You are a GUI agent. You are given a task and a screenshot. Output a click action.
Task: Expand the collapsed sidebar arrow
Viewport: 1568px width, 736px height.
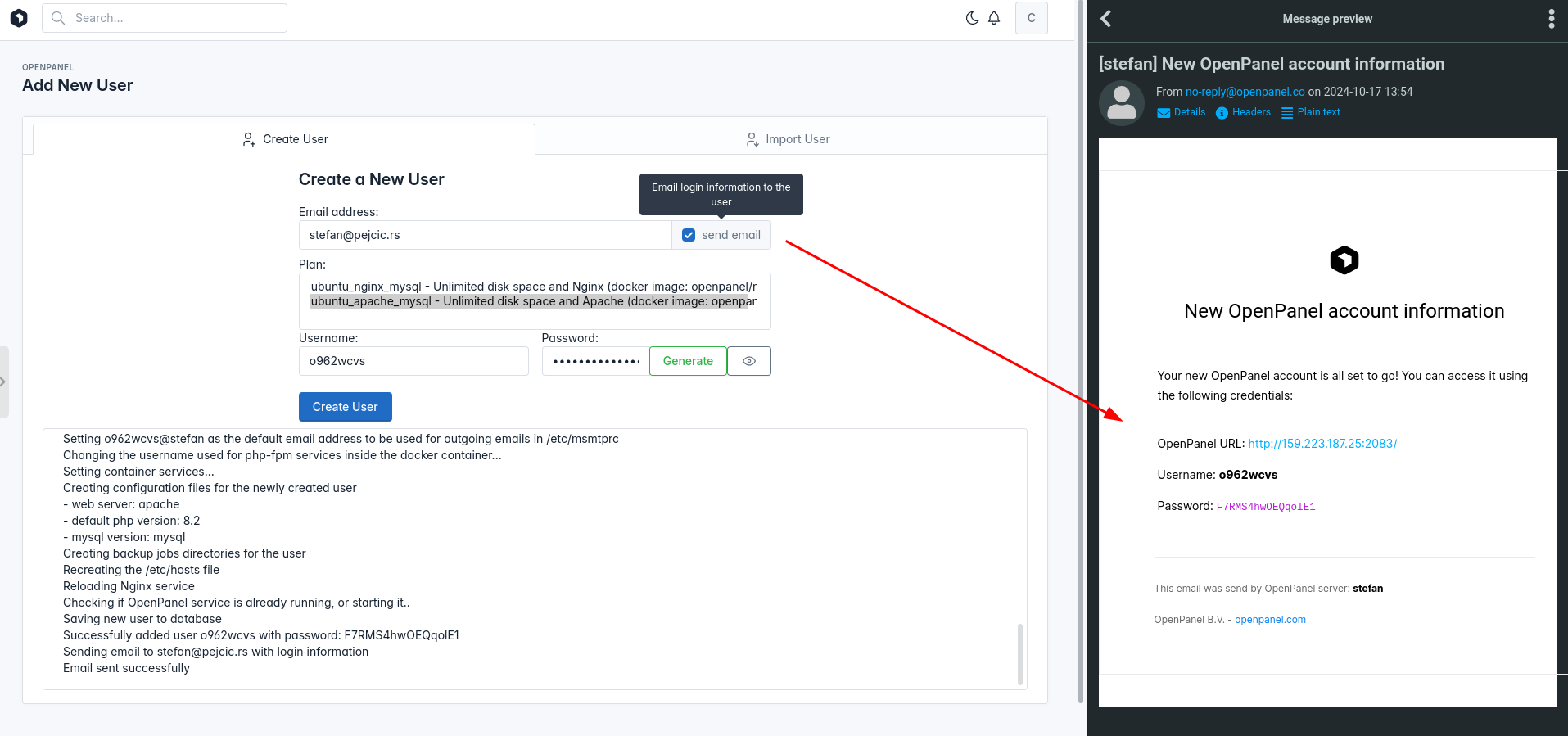coord(3,382)
